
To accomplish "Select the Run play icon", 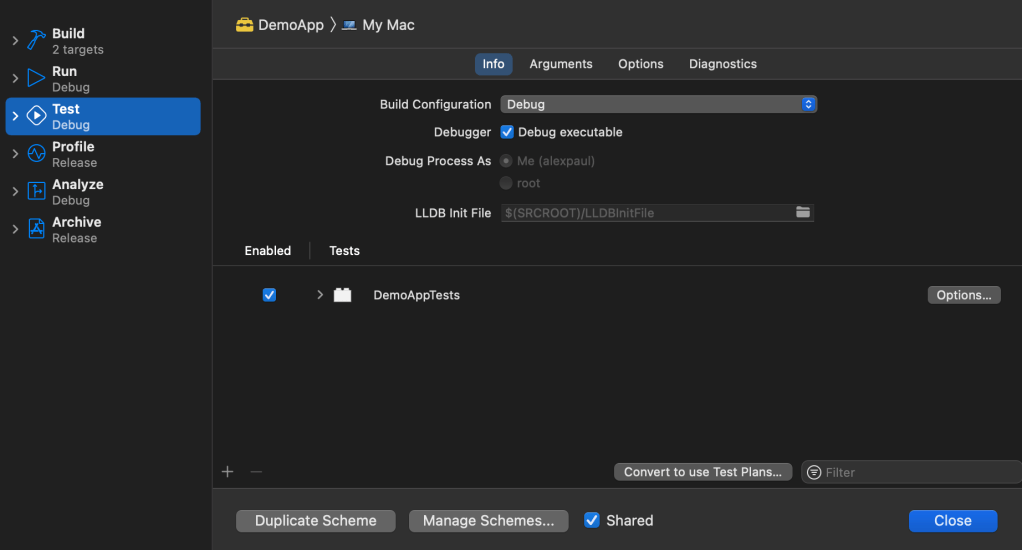I will pyautogui.click(x=37, y=78).
